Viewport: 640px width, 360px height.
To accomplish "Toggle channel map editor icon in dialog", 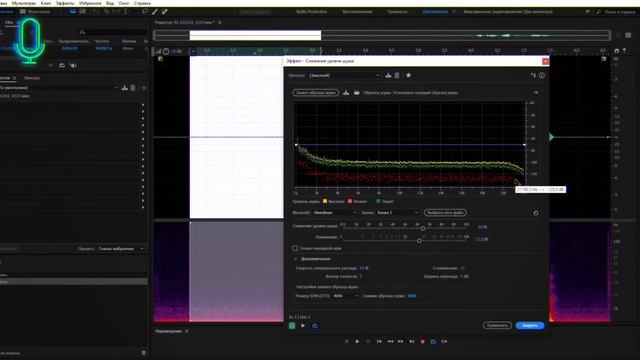I will [533, 75].
